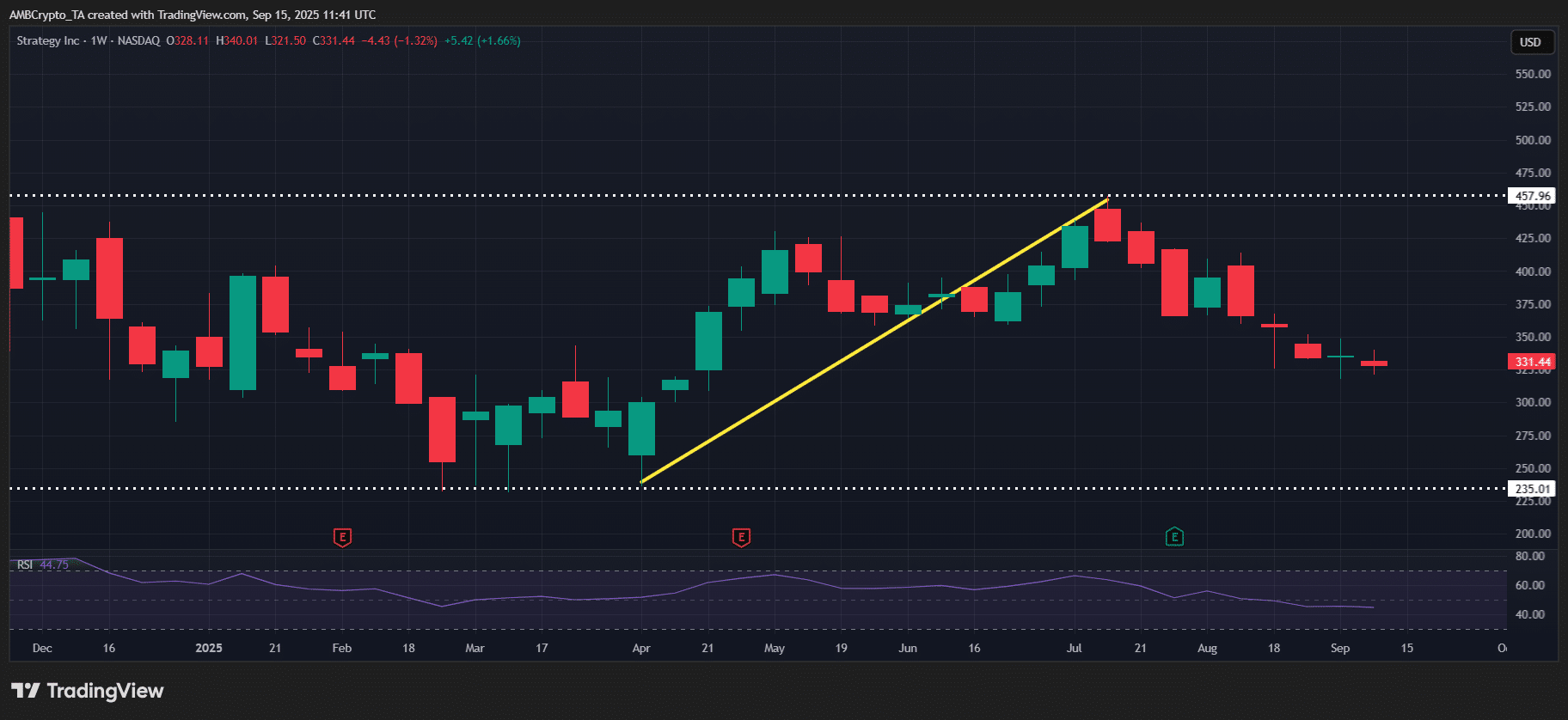Click the green earnings marker near Aug
The height and width of the screenshot is (720, 1568).
coord(1174,537)
